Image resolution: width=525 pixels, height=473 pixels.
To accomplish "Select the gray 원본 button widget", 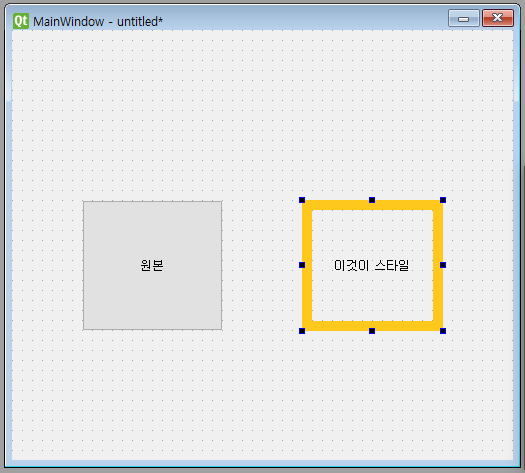I will pos(152,265).
